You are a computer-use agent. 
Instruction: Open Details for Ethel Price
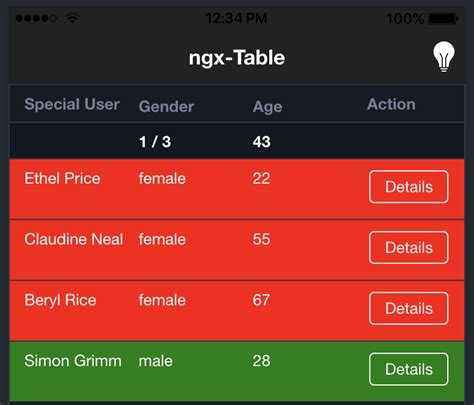tap(409, 187)
